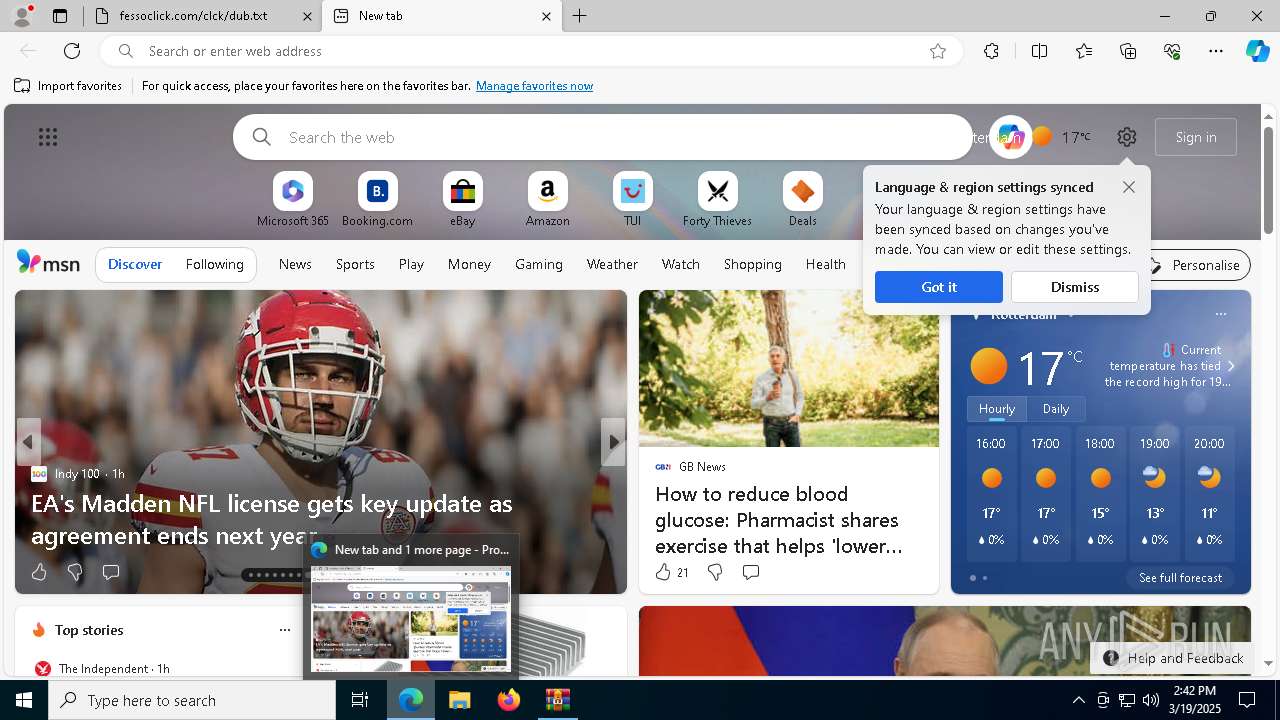Open Microsoft 365 shortcut
The width and height of the screenshot is (1280, 720).
pos(292,200)
